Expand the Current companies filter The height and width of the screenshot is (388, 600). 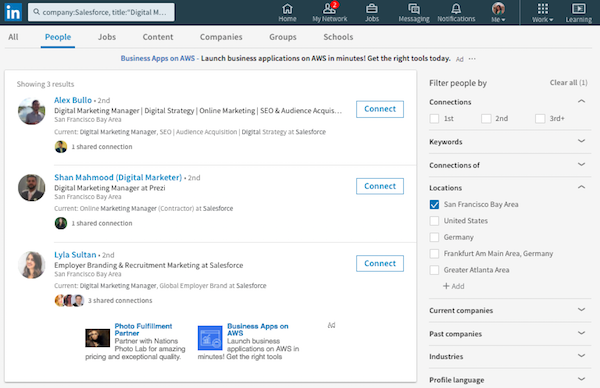point(581,310)
